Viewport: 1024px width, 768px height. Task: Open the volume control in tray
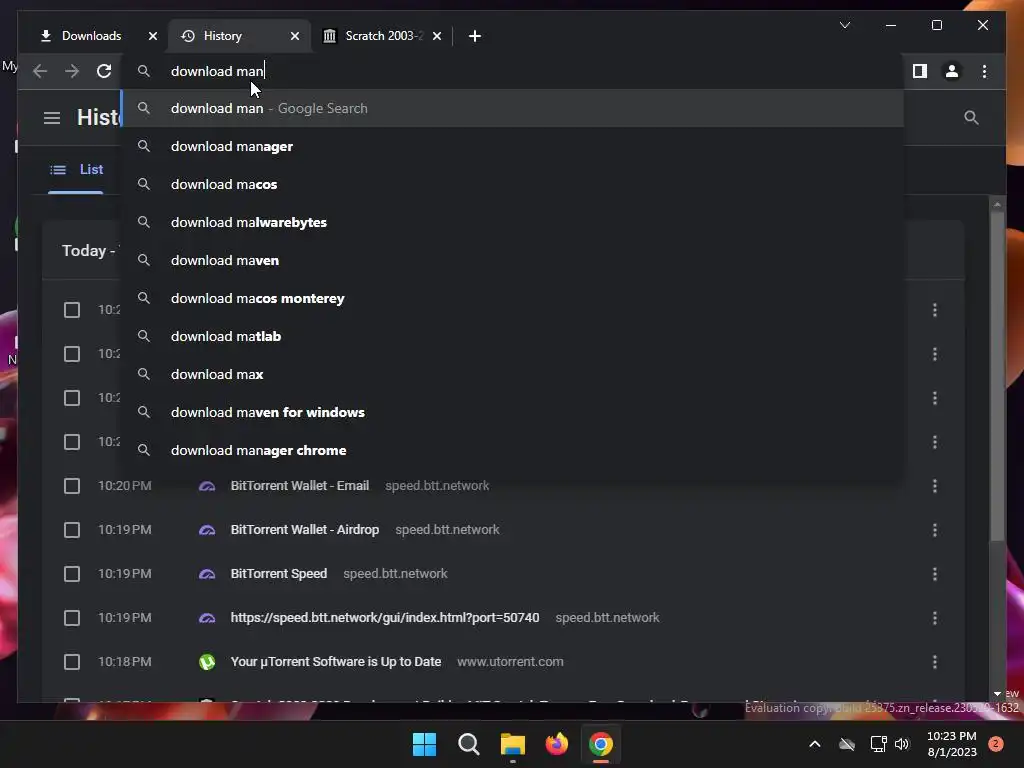pos(902,744)
